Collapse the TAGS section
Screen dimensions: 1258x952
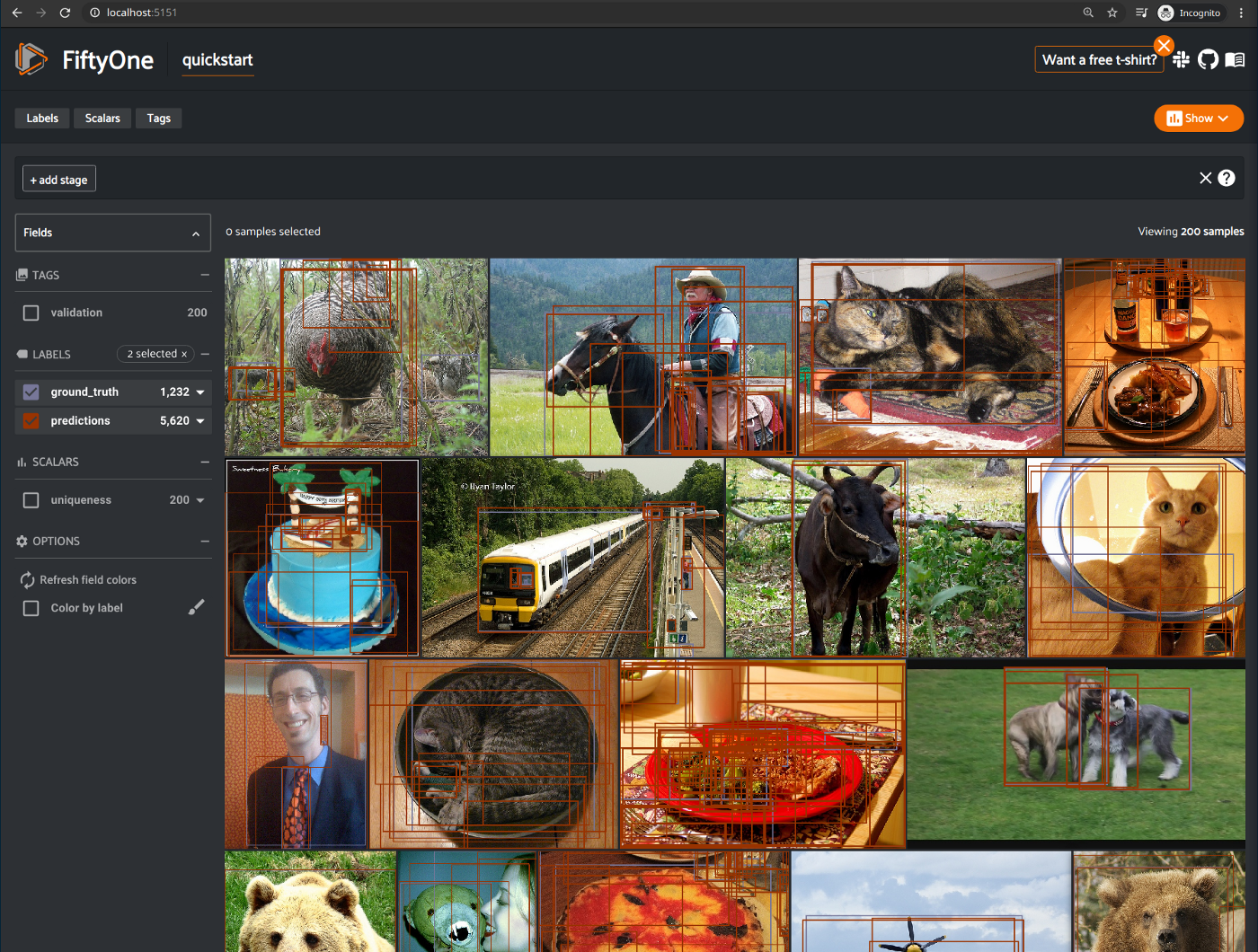205,275
